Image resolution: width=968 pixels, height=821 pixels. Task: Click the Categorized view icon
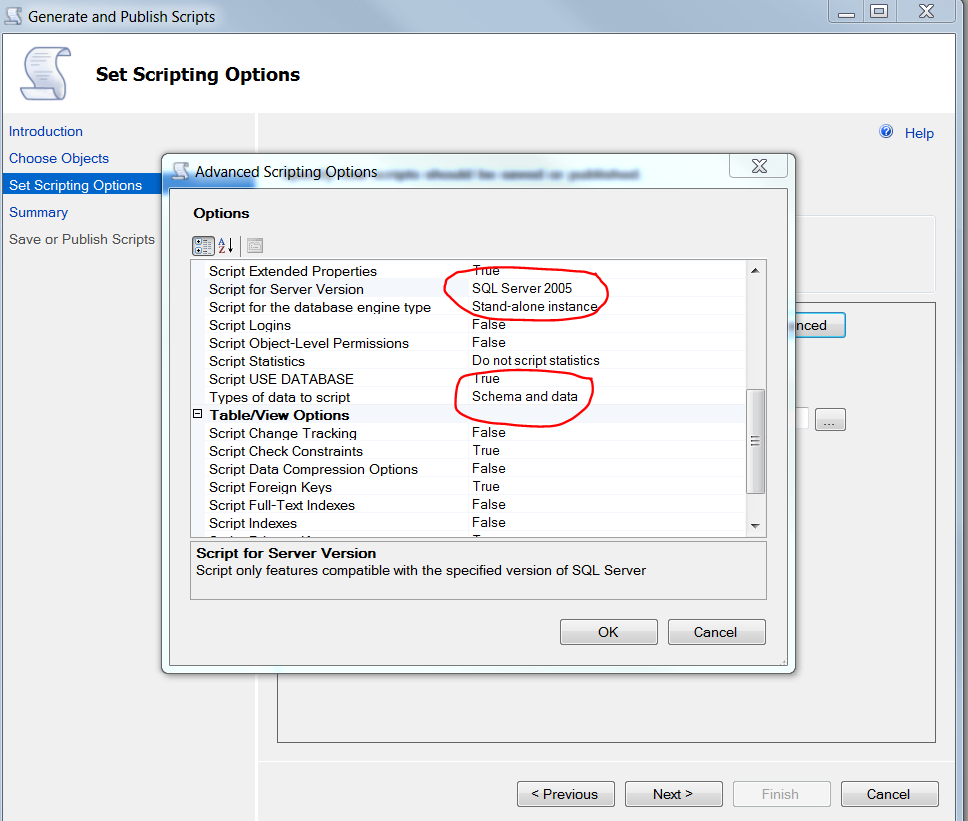[x=202, y=245]
